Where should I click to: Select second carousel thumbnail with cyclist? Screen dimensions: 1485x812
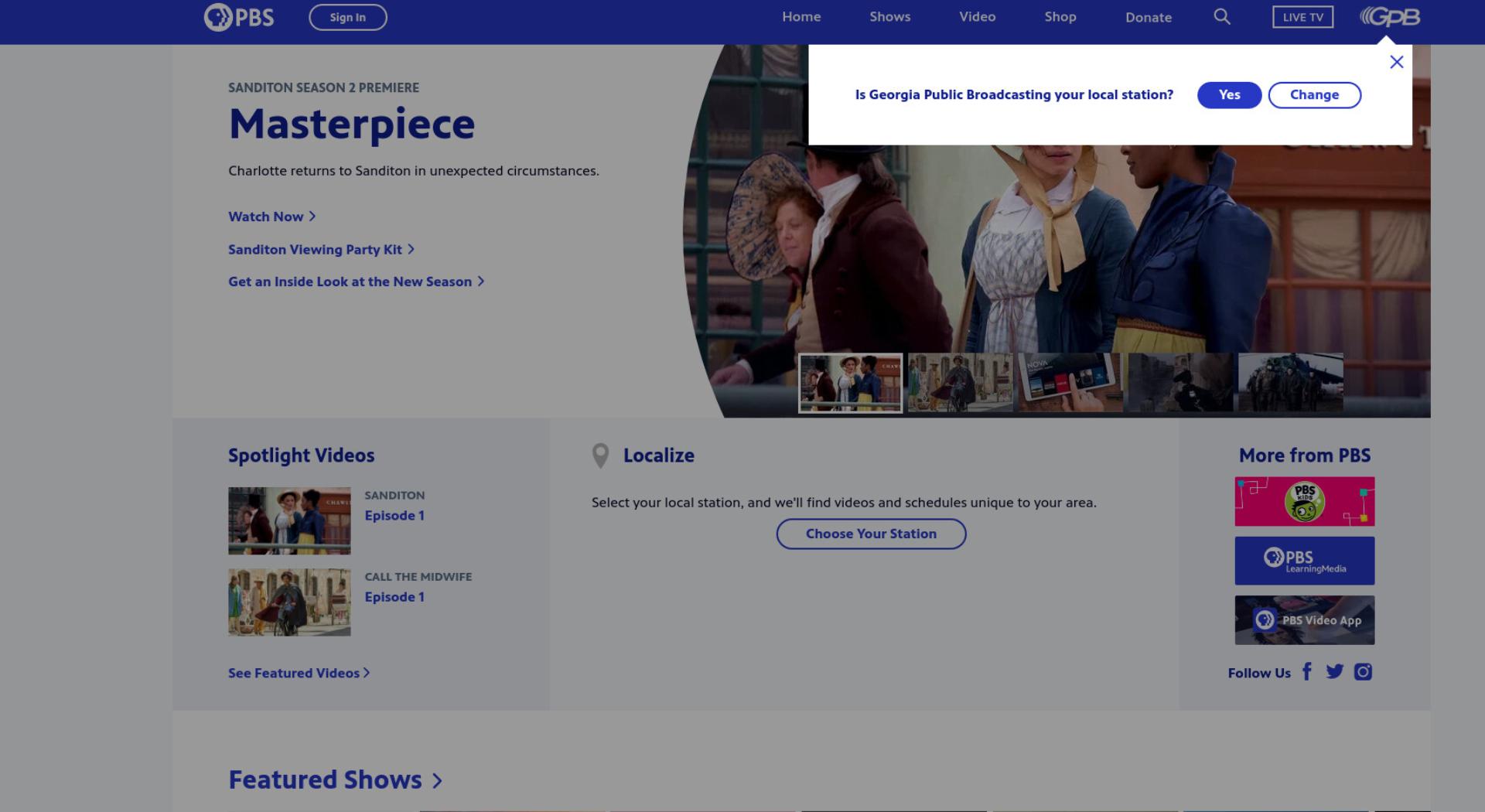click(960, 383)
